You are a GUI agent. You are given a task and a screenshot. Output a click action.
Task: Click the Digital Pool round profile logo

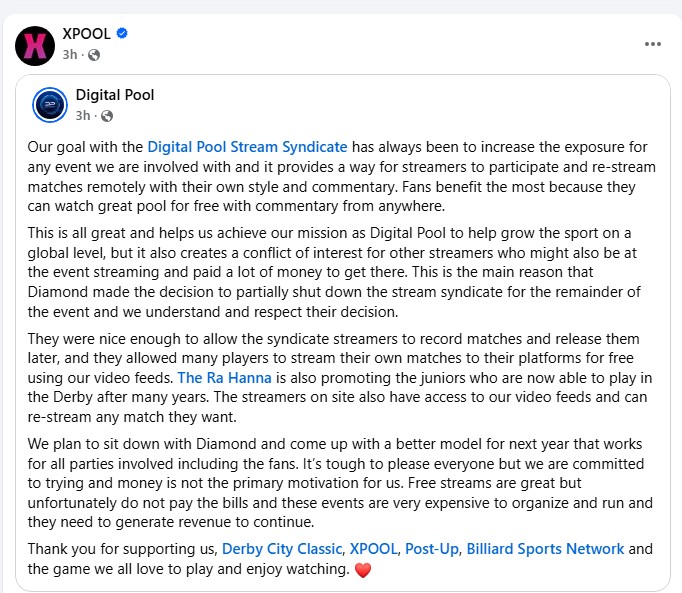(x=50, y=105)
